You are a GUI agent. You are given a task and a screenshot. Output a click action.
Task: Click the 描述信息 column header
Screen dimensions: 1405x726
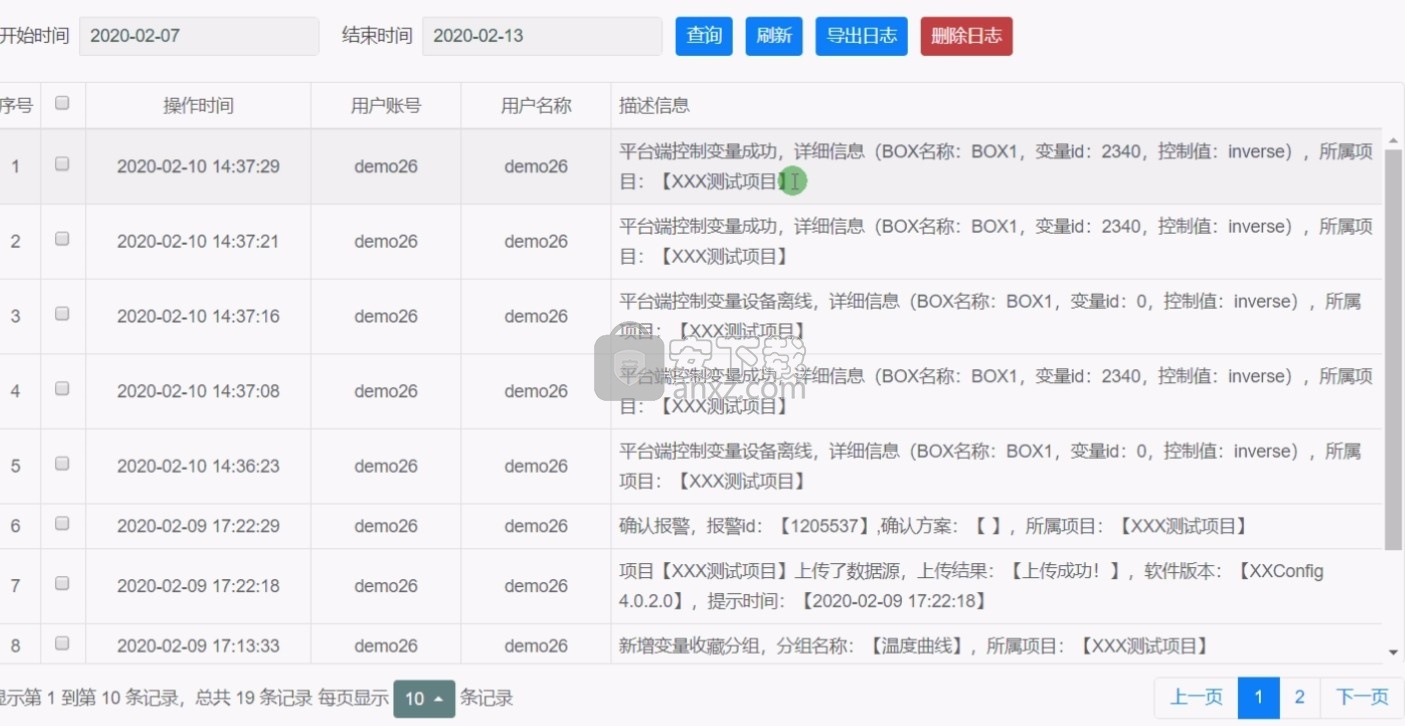tap(654, 106)
